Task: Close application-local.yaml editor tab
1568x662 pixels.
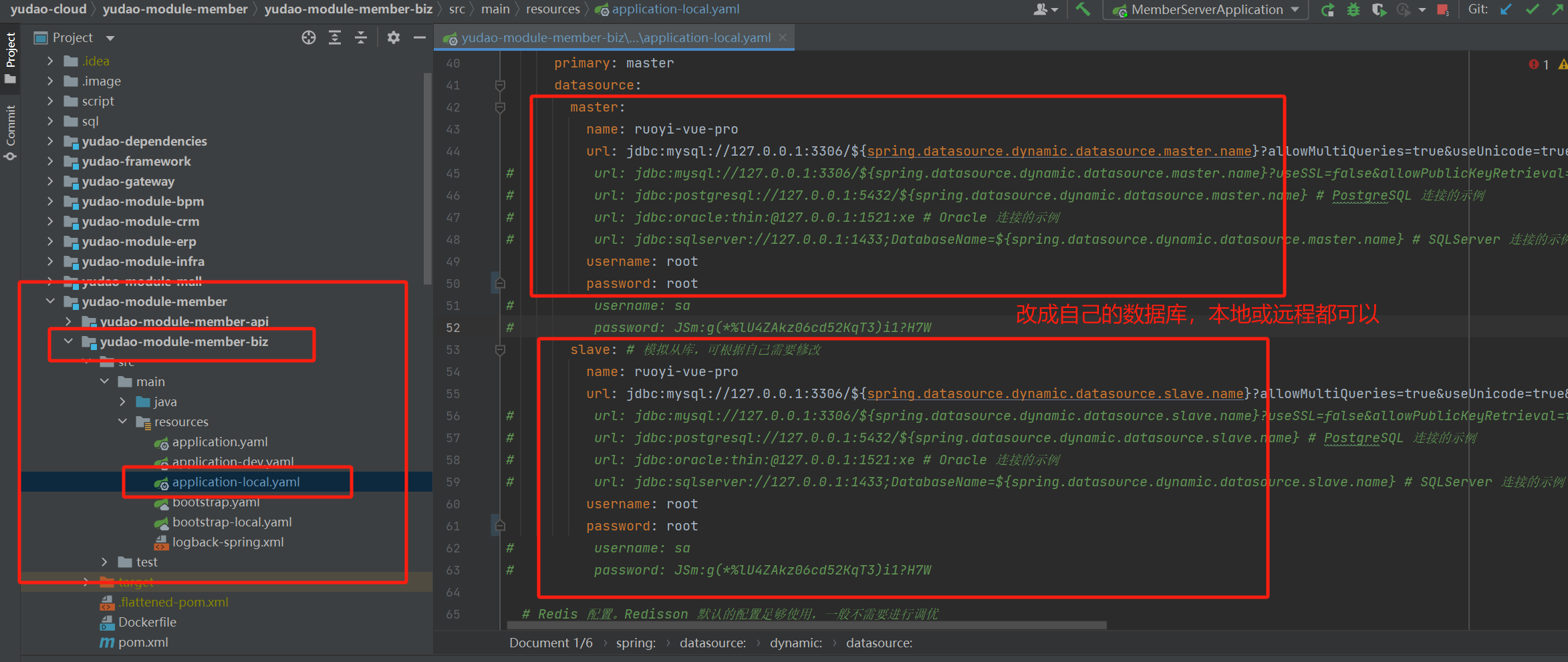Action: [783, 37]
